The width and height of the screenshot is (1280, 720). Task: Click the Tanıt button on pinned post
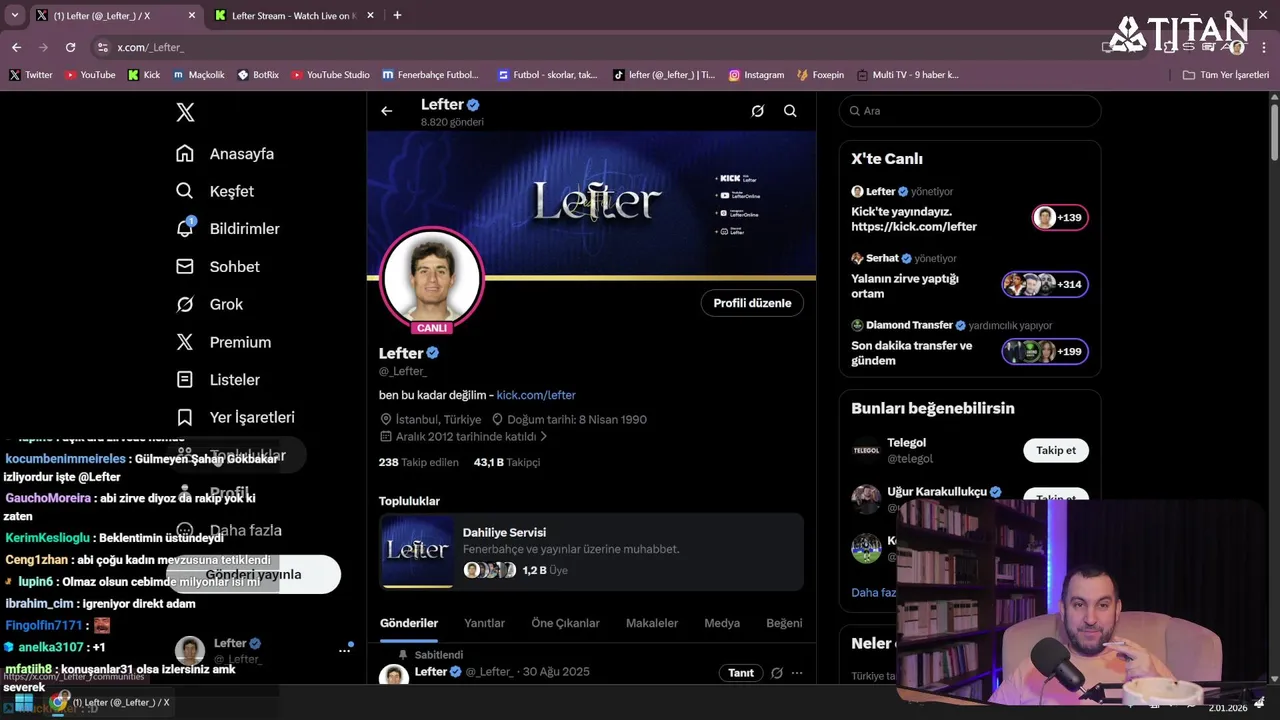coord(741,673)
